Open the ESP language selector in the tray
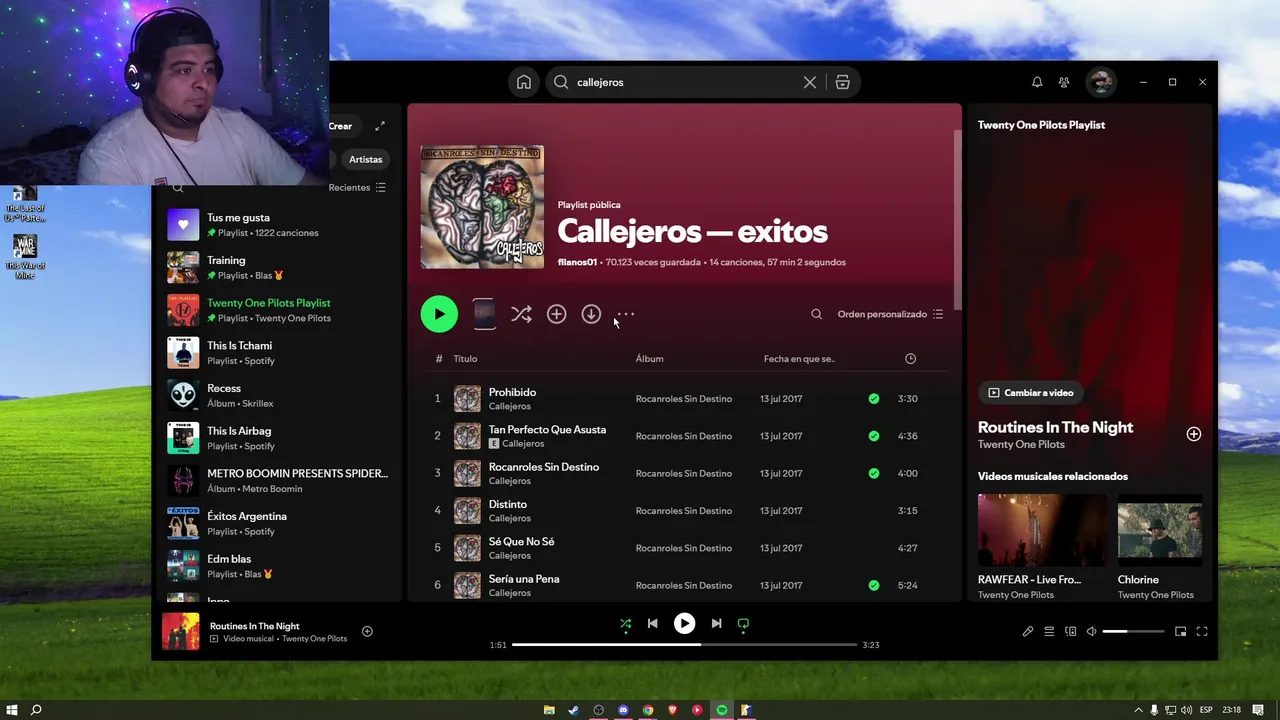This screenshot has width=1280, height=720. (1206, 710)
